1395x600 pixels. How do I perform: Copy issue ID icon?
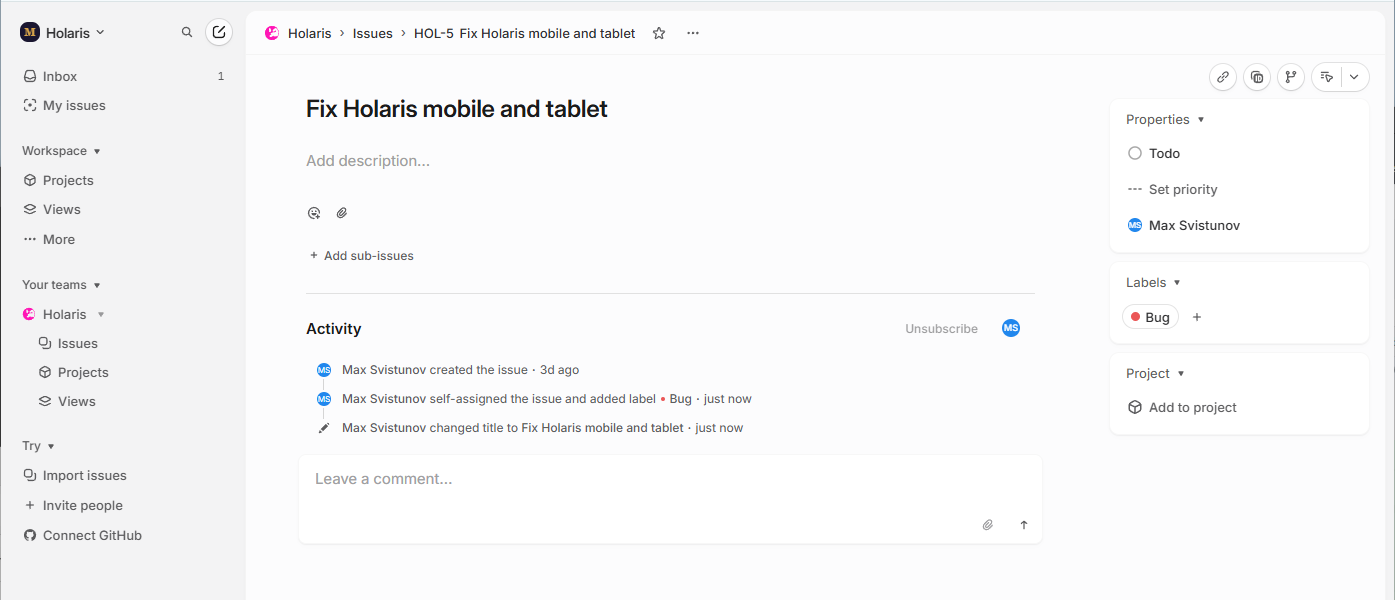coord(1257,77)
